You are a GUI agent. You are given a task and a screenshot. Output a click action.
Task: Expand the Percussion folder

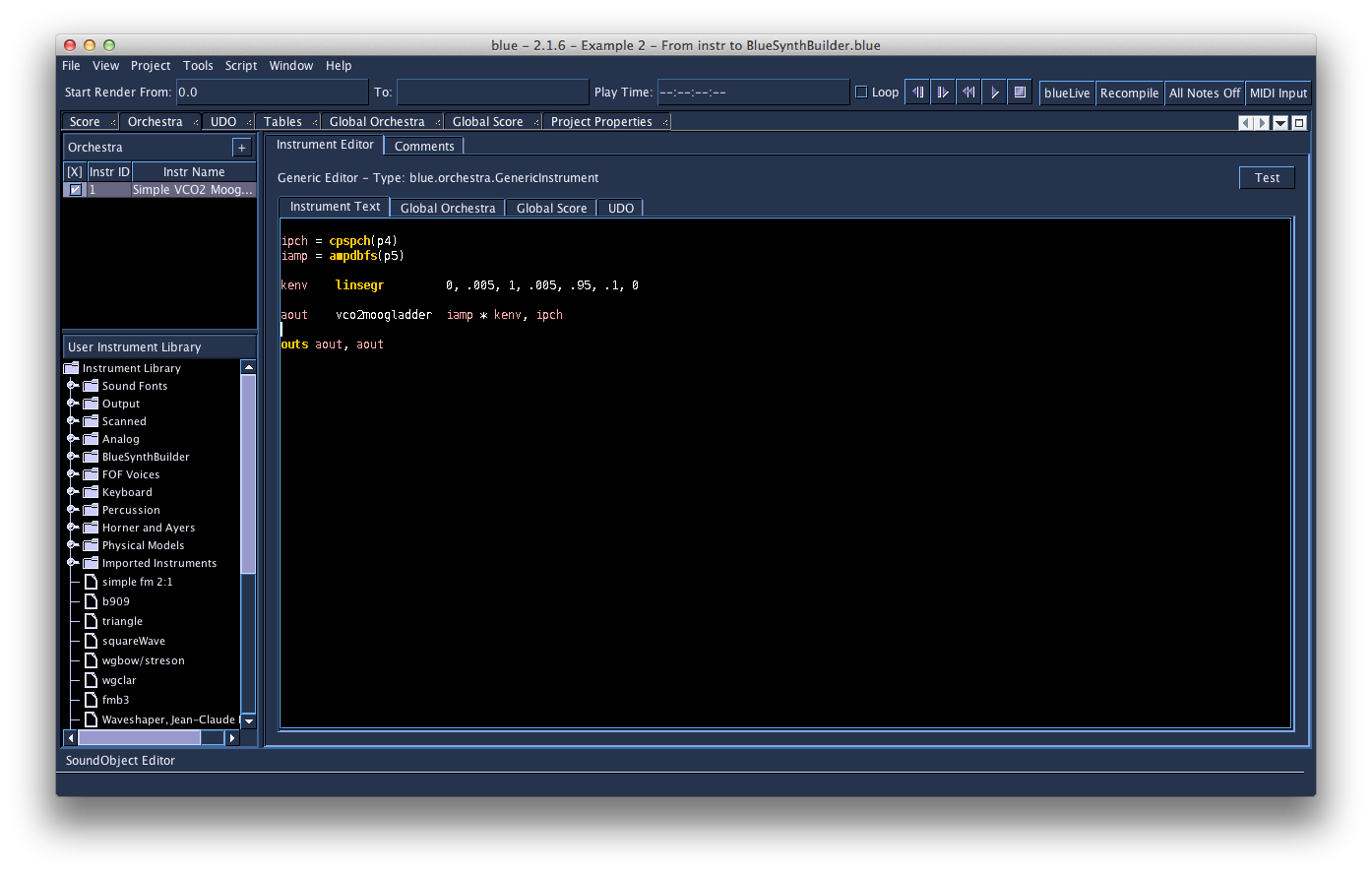(x=72, y=510)
